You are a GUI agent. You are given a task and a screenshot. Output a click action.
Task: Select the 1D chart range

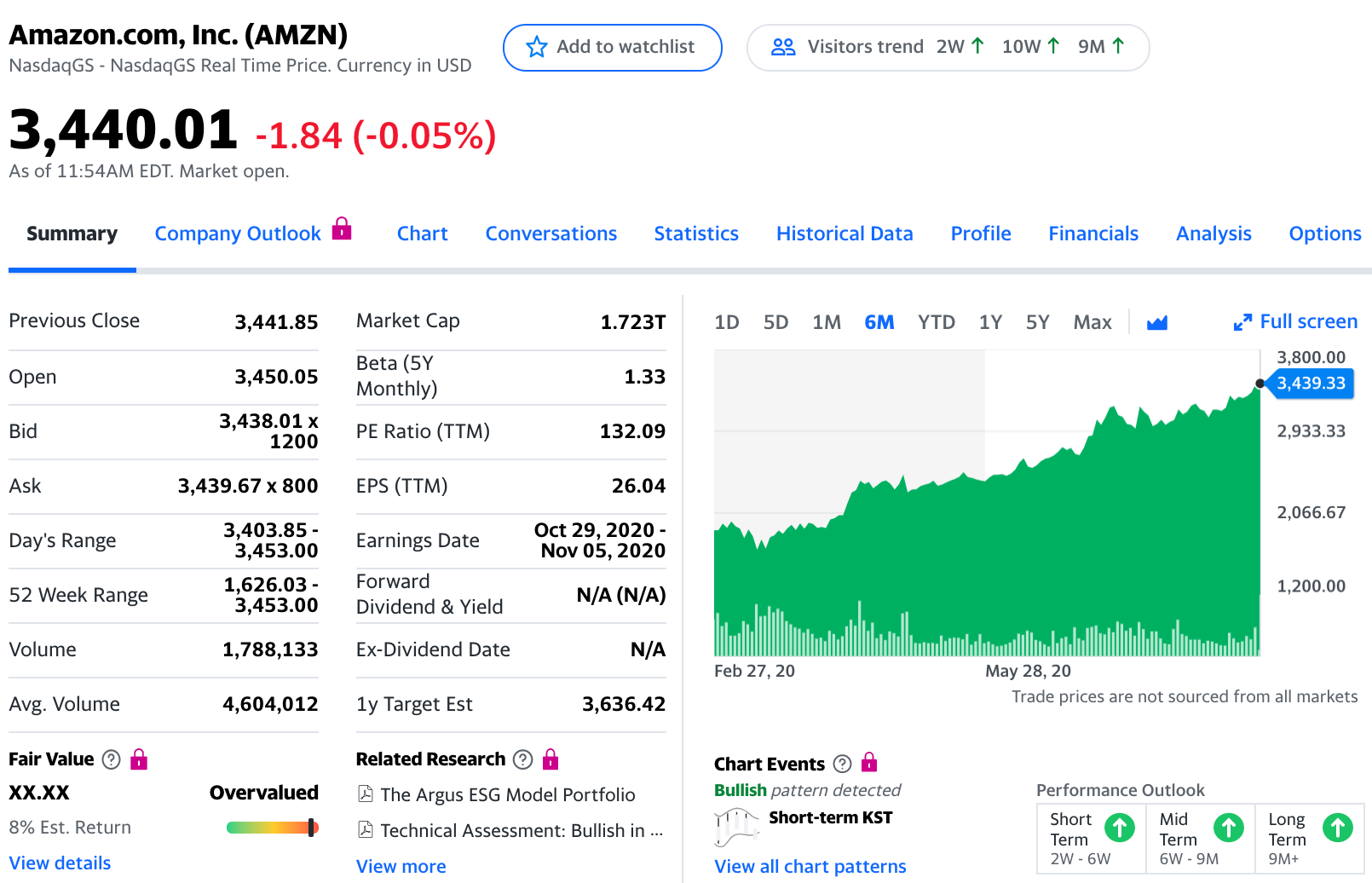(726, 322)
